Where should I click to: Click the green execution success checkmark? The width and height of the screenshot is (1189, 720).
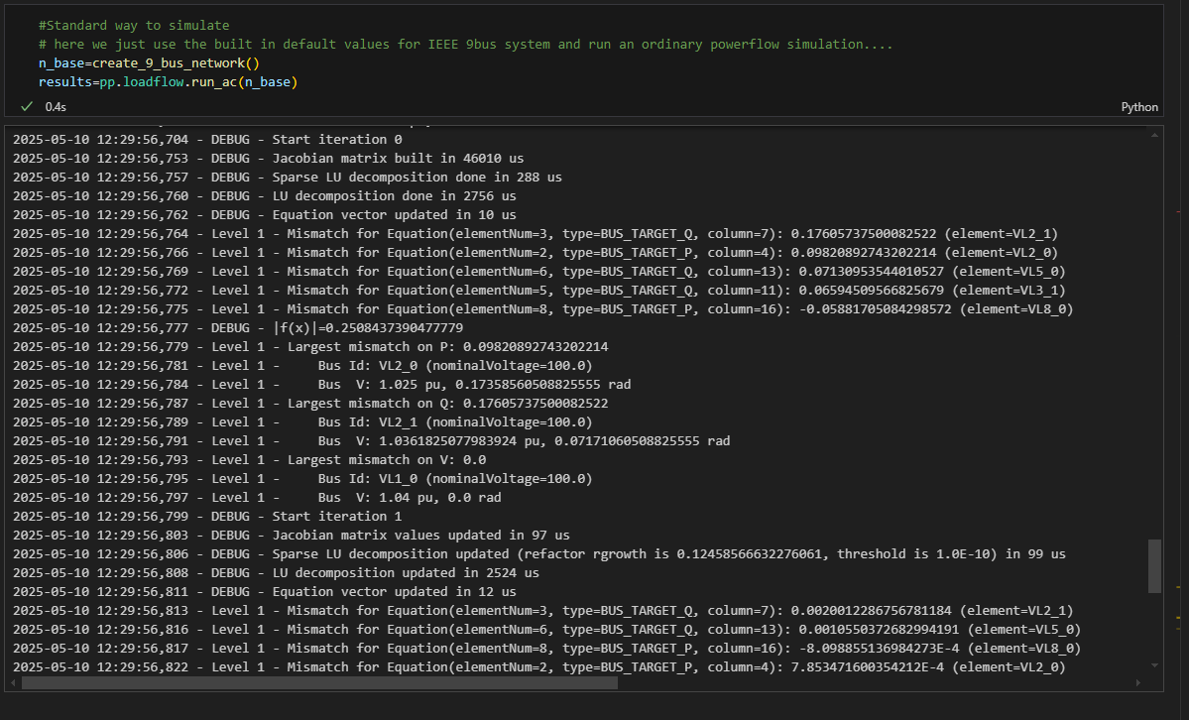pyautogui.click(x=27, y=106)
